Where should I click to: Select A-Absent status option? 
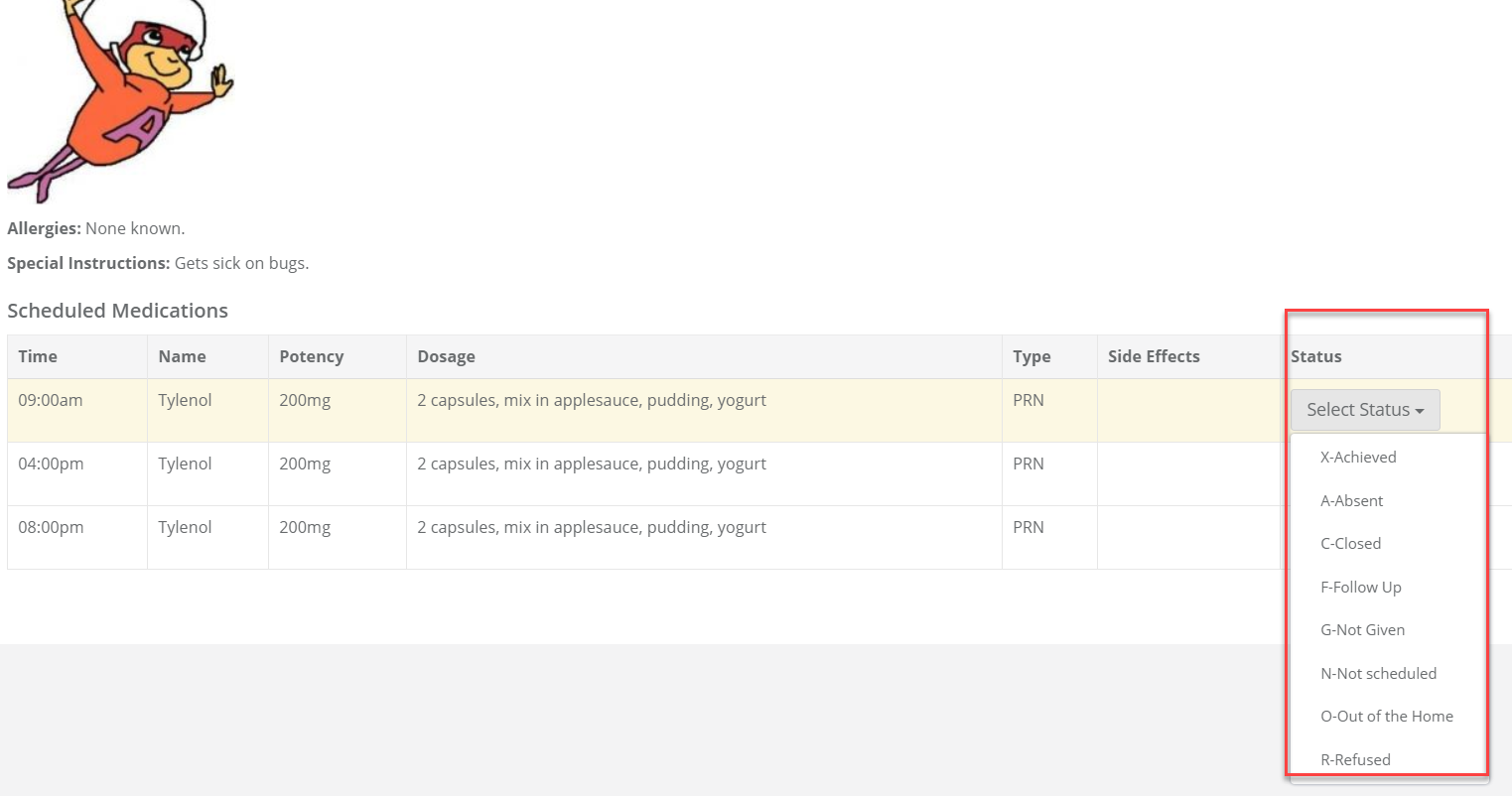tap(1351, 501)
